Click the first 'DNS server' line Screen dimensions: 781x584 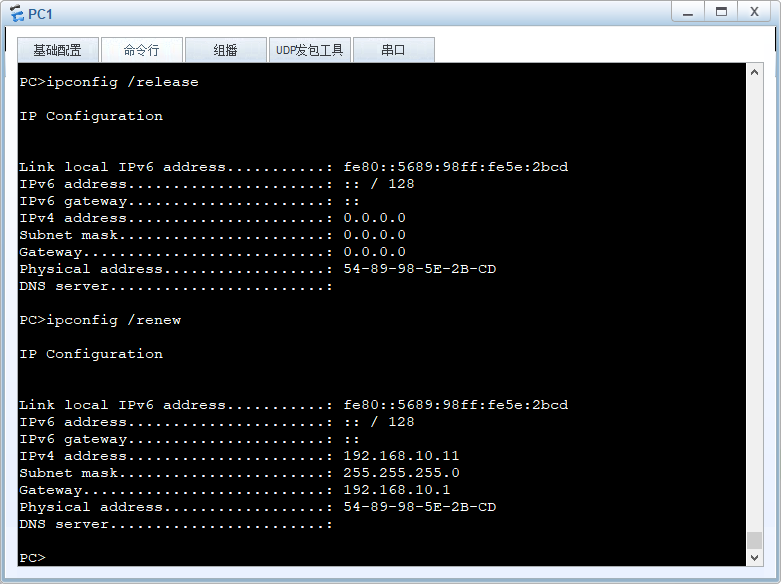(x=176, y=286)
